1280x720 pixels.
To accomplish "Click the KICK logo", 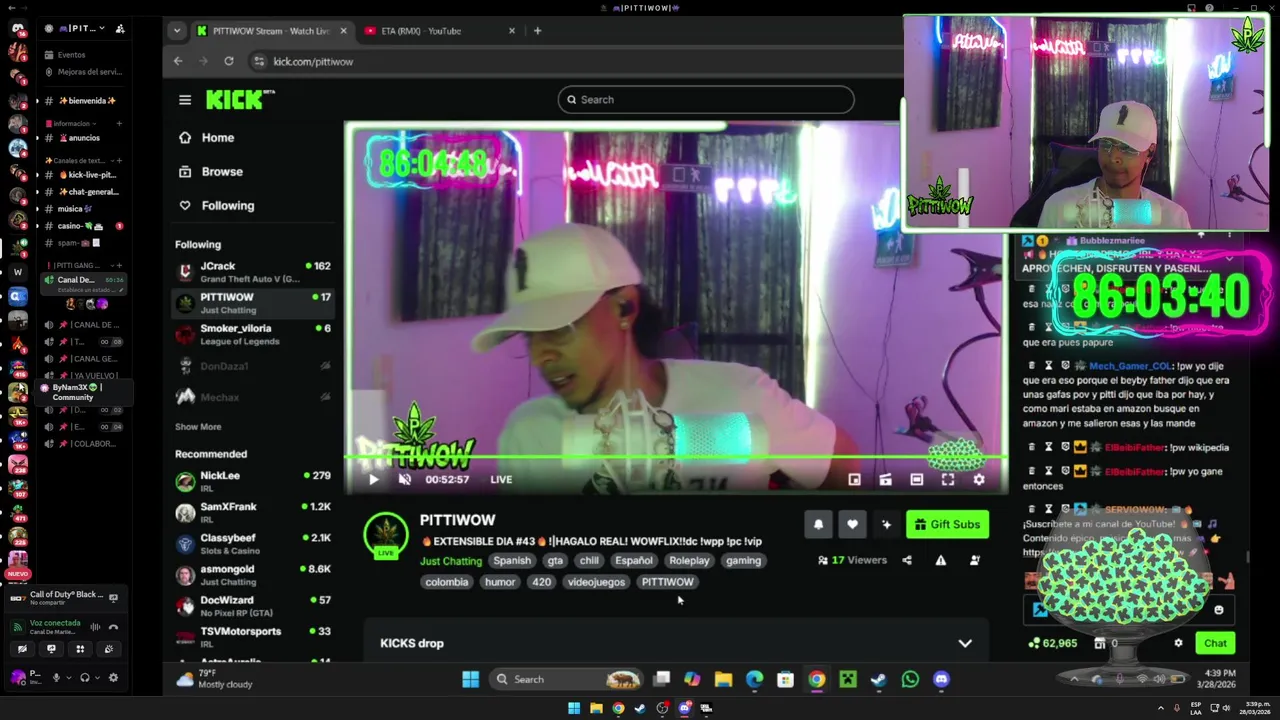I will coord(239,99).
